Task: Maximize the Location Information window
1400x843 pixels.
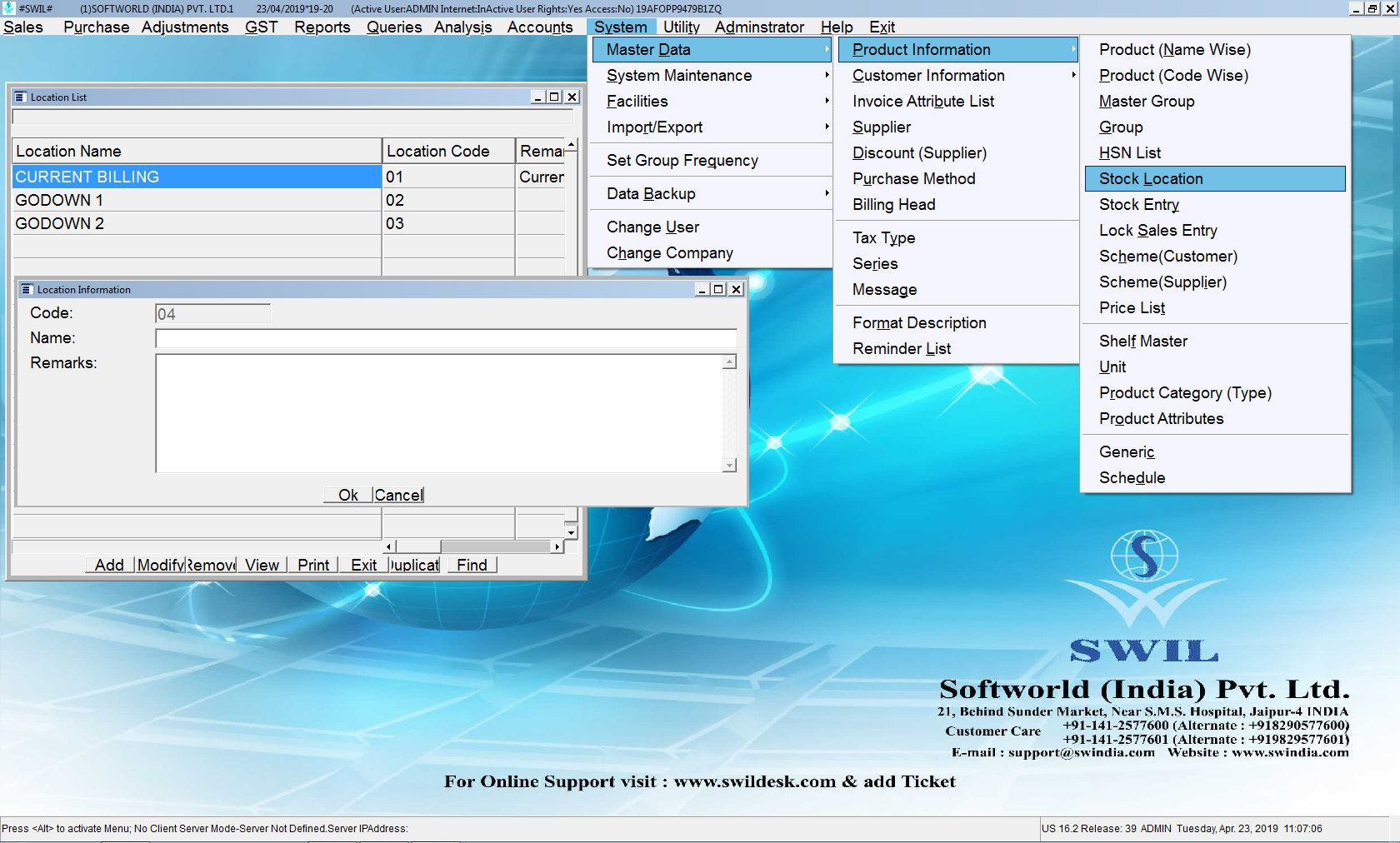Action: [718, 290]
